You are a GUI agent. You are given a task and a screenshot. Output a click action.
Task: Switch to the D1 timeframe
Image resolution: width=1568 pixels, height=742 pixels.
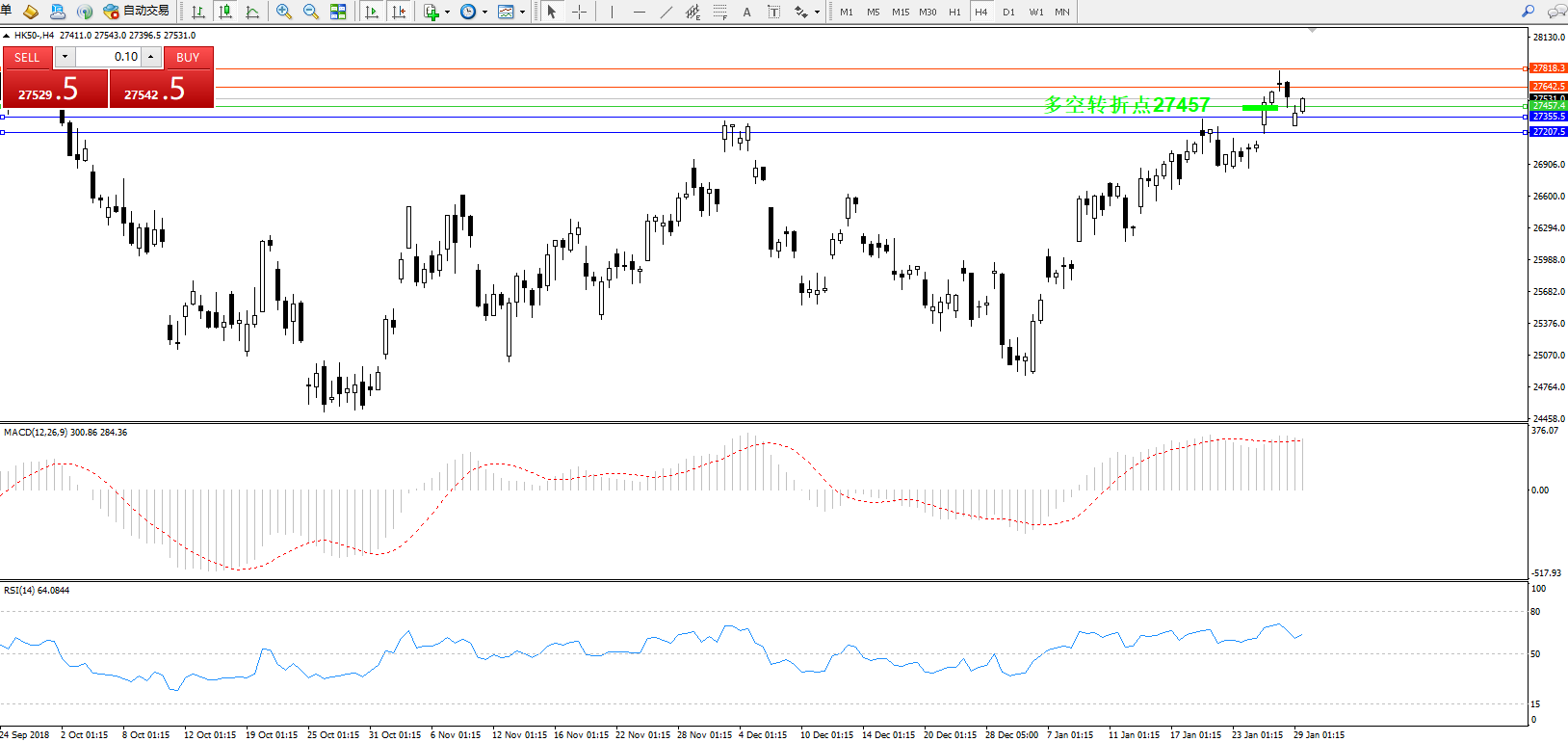pyautogui.click(x=1008, y=13)
